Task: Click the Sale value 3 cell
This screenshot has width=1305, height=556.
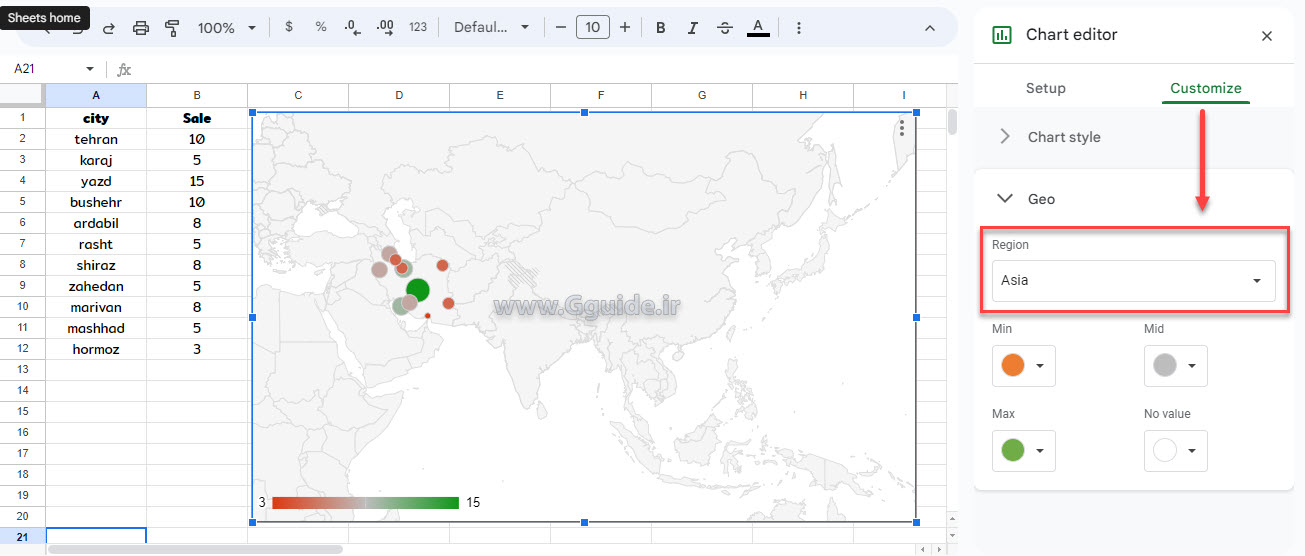Action: coord(197,349)
